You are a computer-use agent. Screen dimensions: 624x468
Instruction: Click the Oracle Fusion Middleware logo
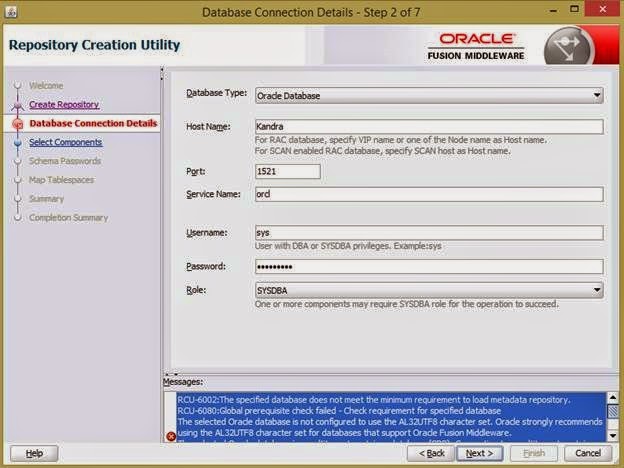click(x=476, y=47)
